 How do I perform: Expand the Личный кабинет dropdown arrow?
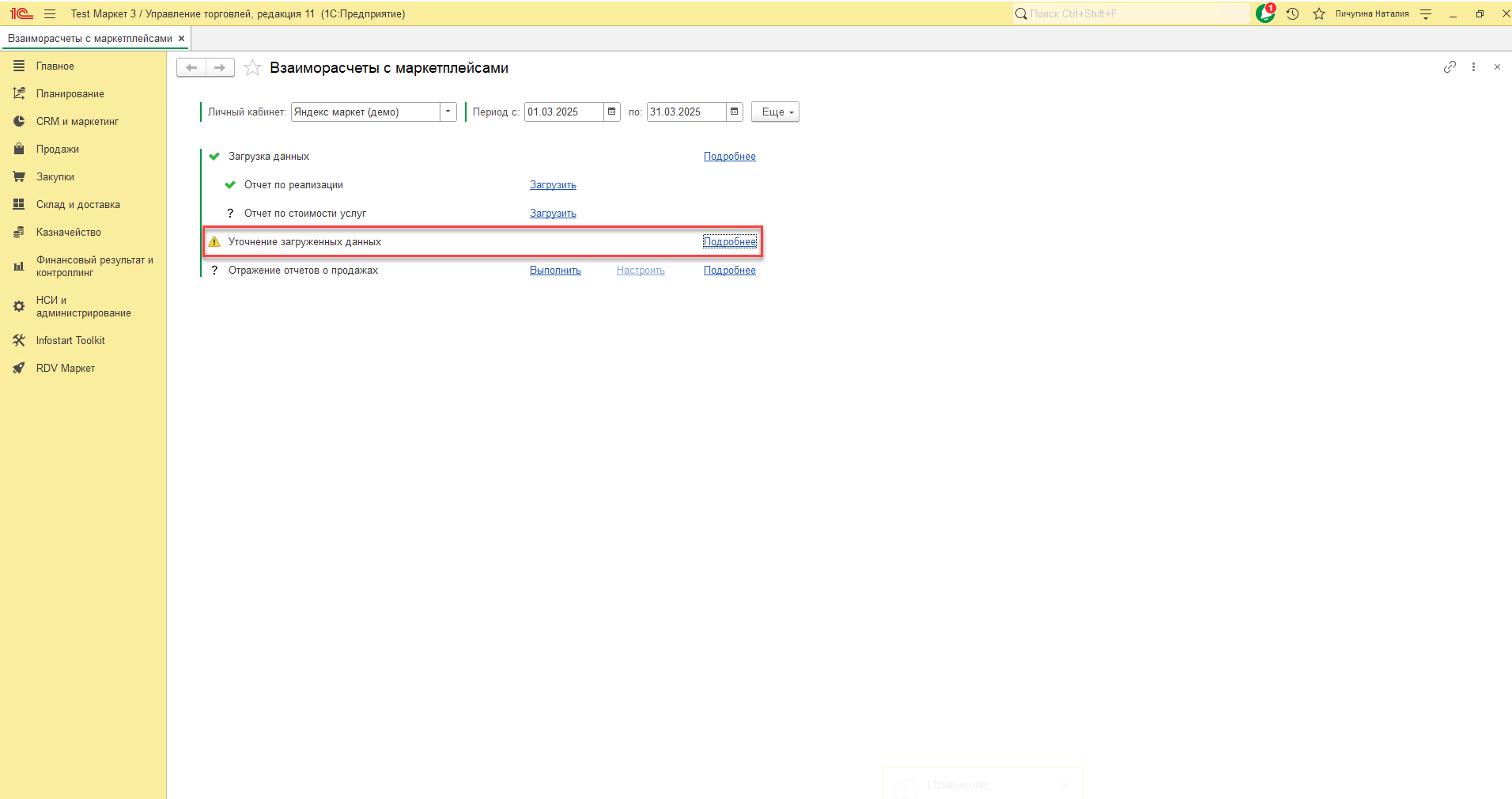pyautogui.click(x=448, y=112)
